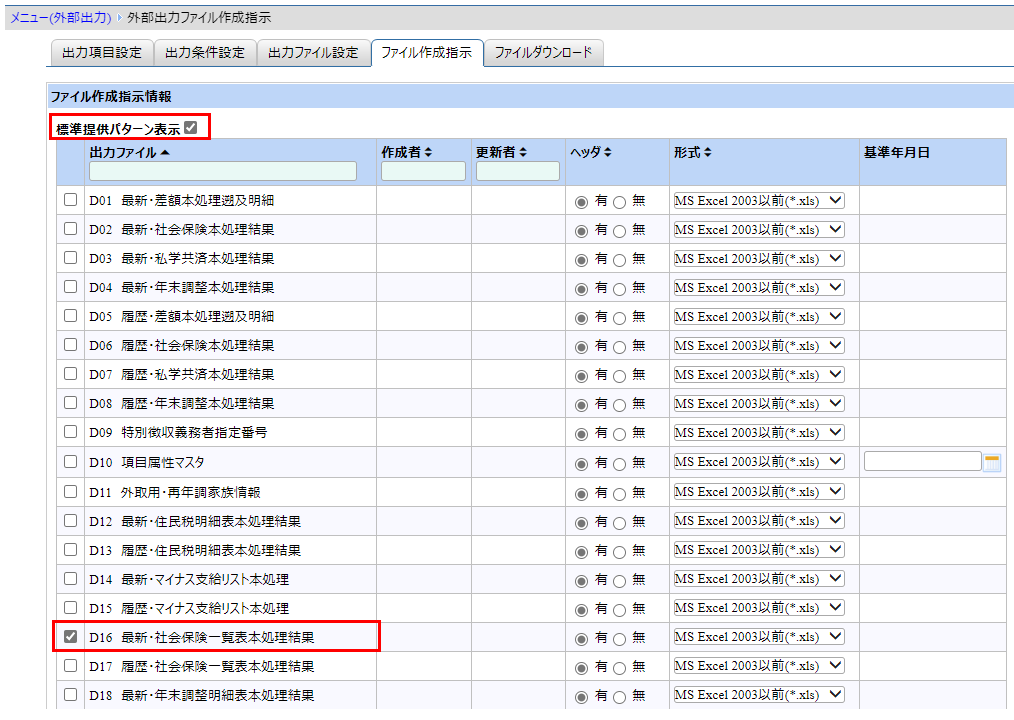Viewport: 1014px width, 720px height.
Task: Switch to 出力項目設定 tab
Action: pyautogui.click(x=102, y=53)
